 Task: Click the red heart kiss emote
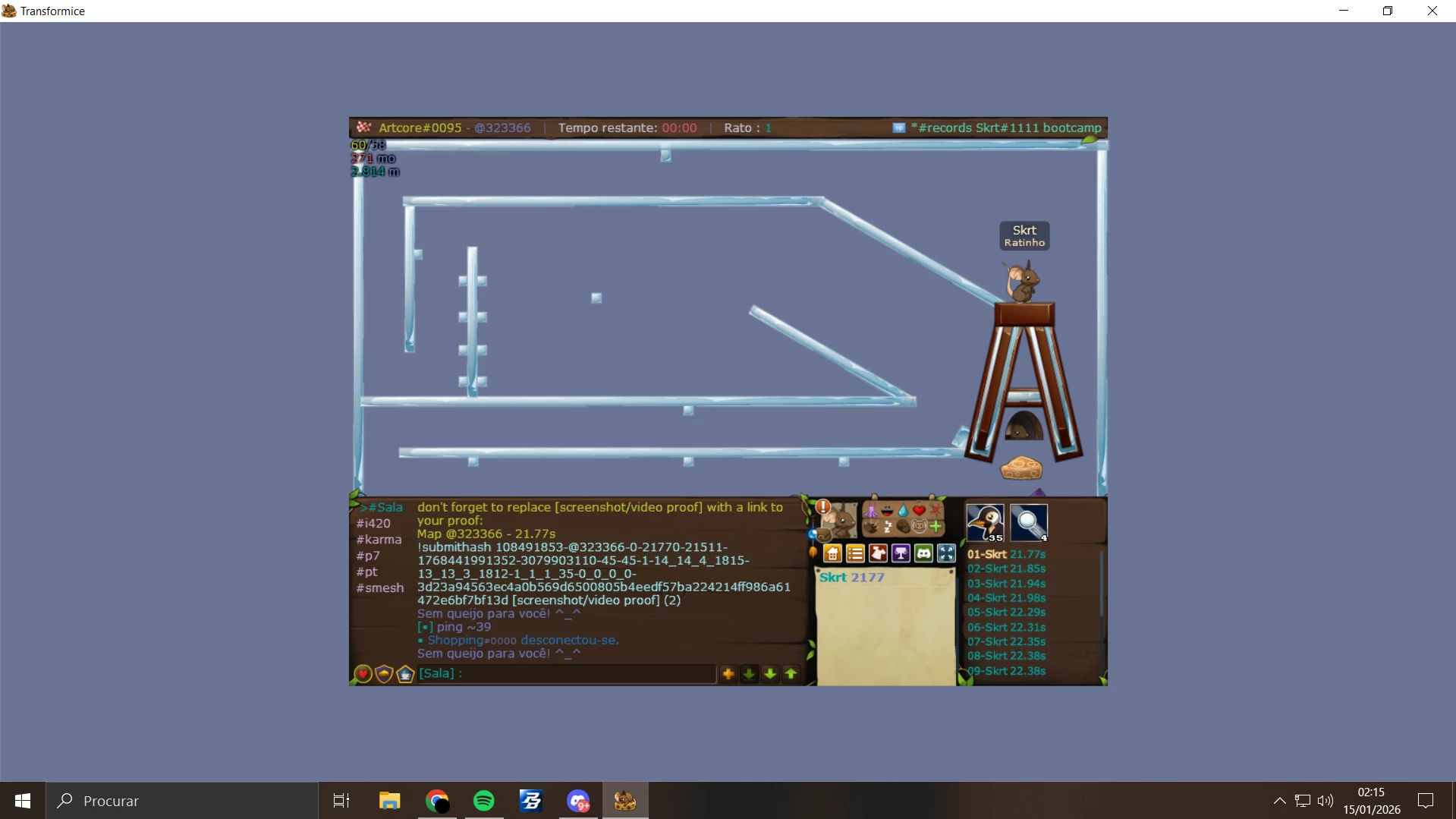[x=919, y=511]
